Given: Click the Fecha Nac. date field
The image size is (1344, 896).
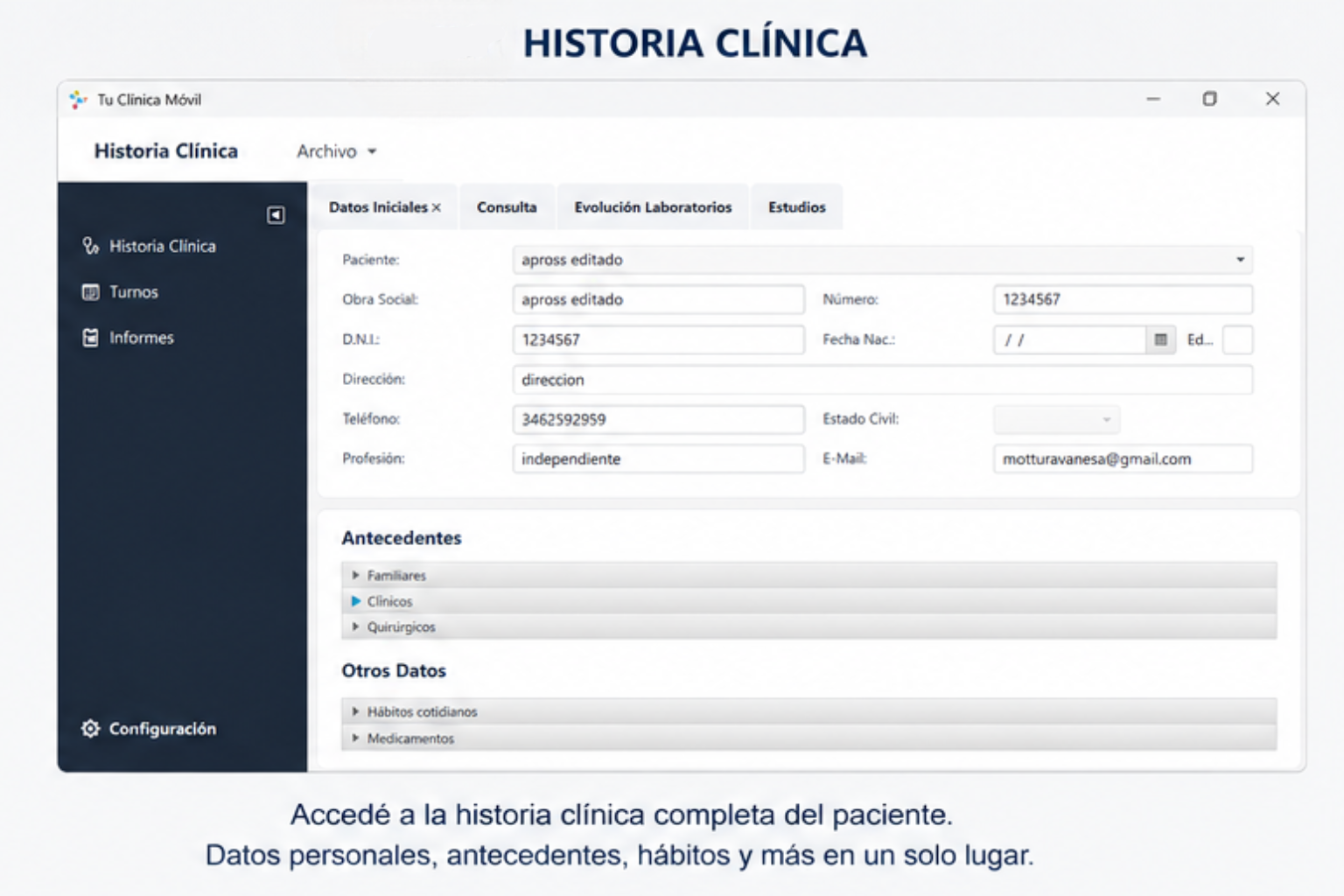Looking at the screenshot, I should [x=1069, y=339].
